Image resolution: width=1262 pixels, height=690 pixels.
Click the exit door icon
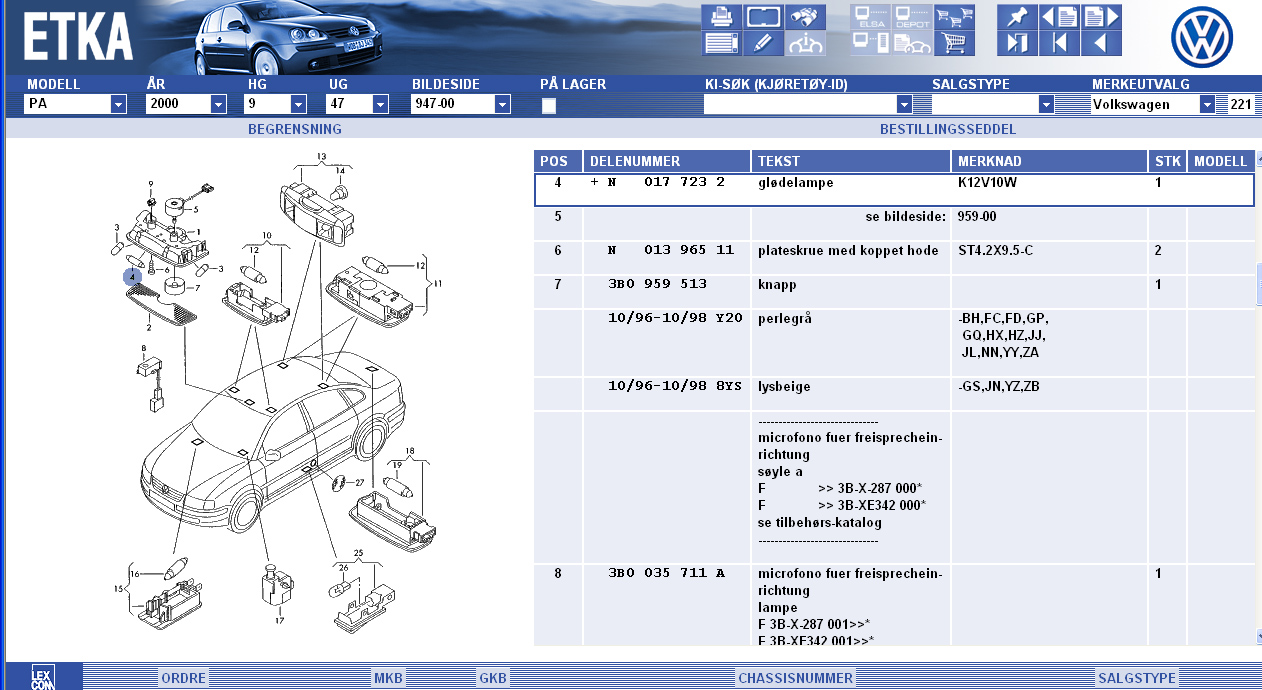(x=1017, y=43)
